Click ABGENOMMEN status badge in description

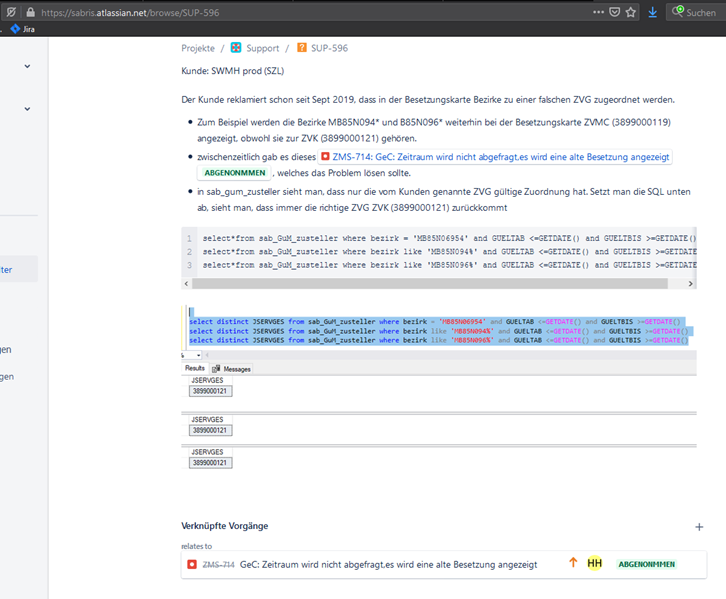coord(235,173)
